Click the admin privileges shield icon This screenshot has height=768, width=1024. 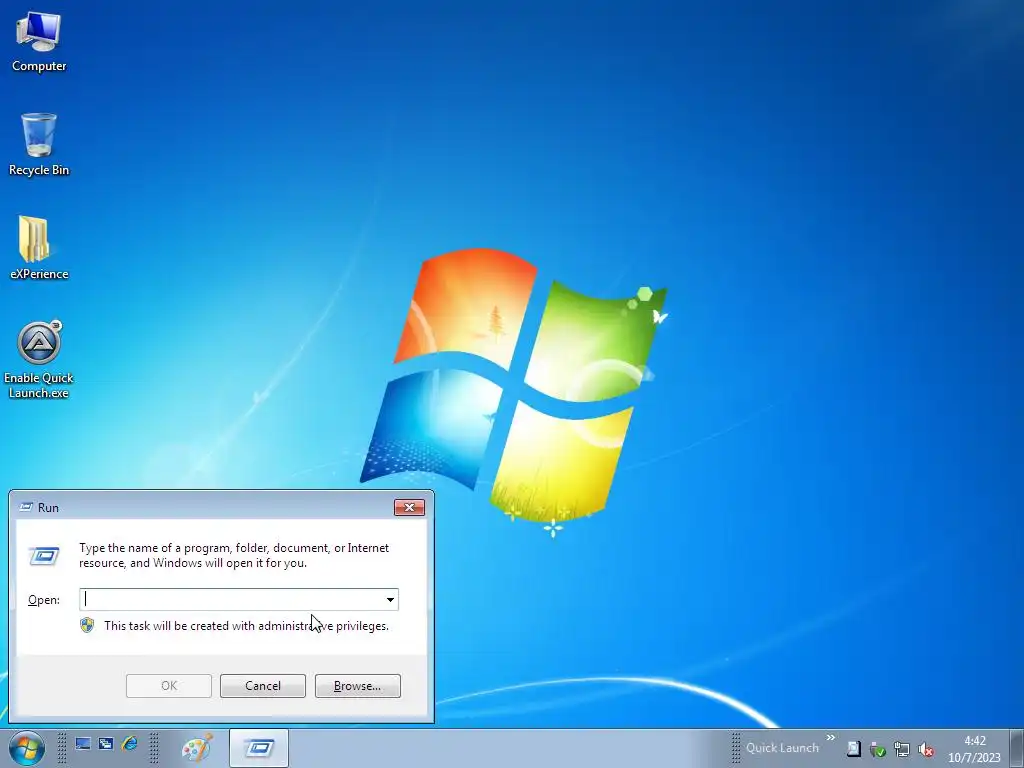(x=87, y=626)
